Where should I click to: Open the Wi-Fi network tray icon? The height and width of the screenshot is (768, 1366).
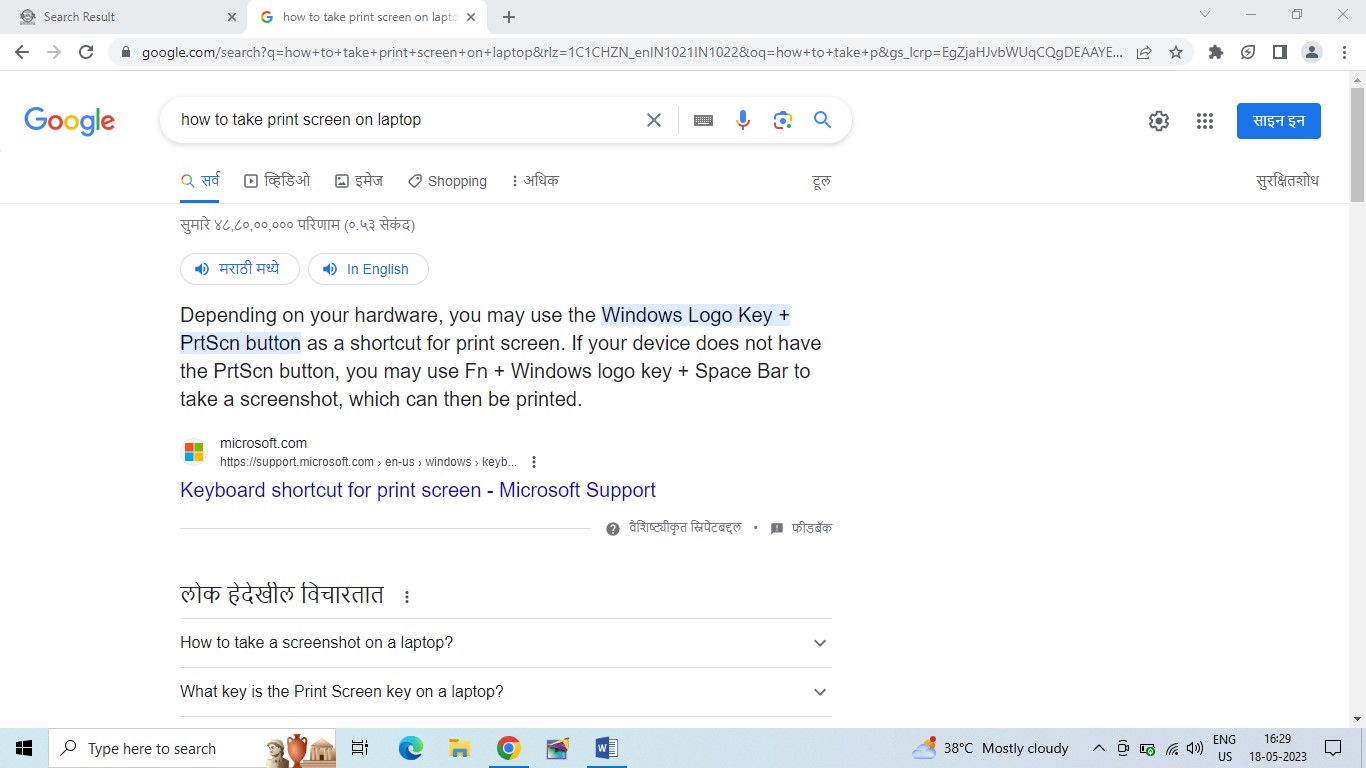point(1172,748)
